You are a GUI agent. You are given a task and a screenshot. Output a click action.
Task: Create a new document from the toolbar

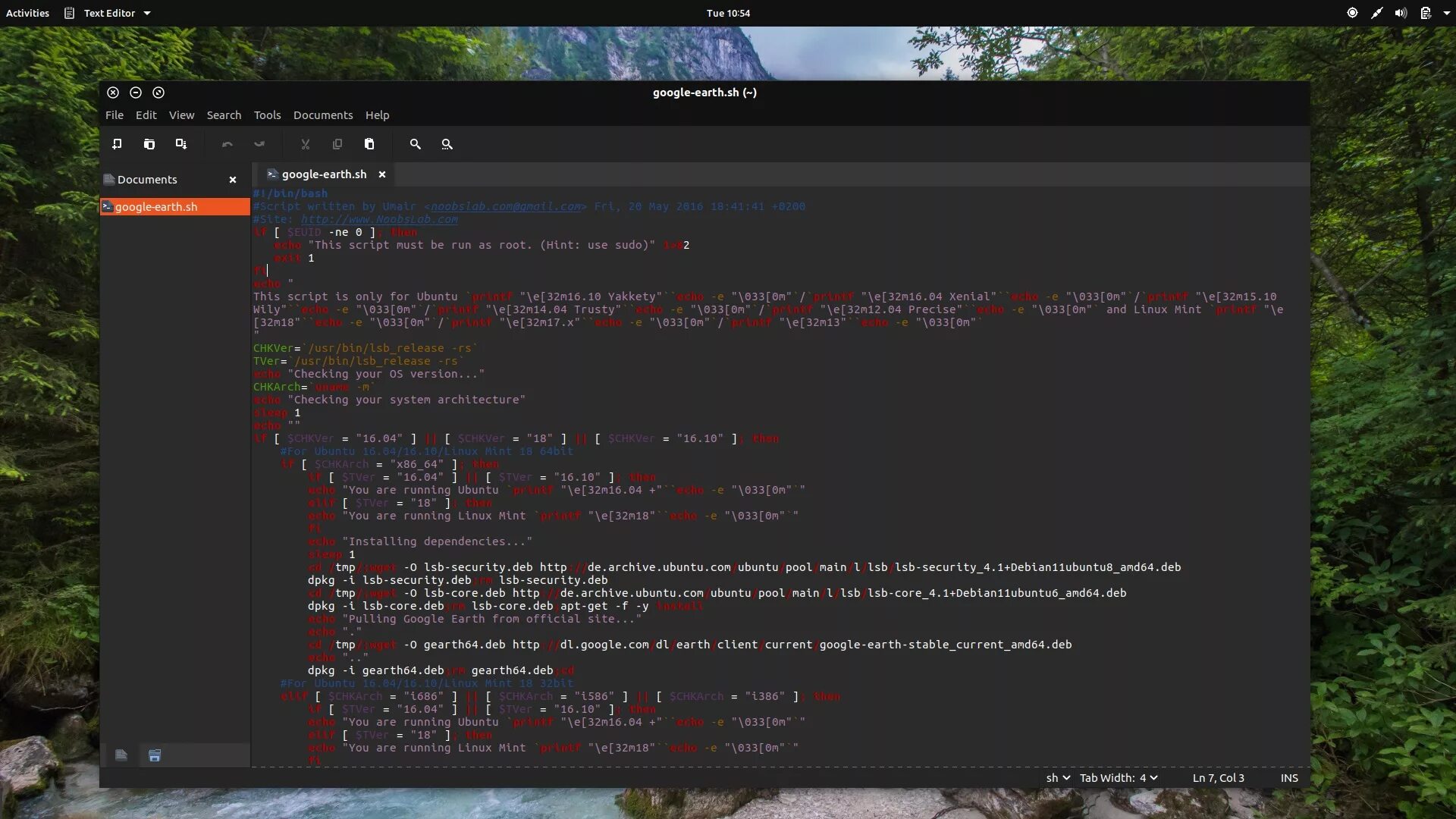117,144
